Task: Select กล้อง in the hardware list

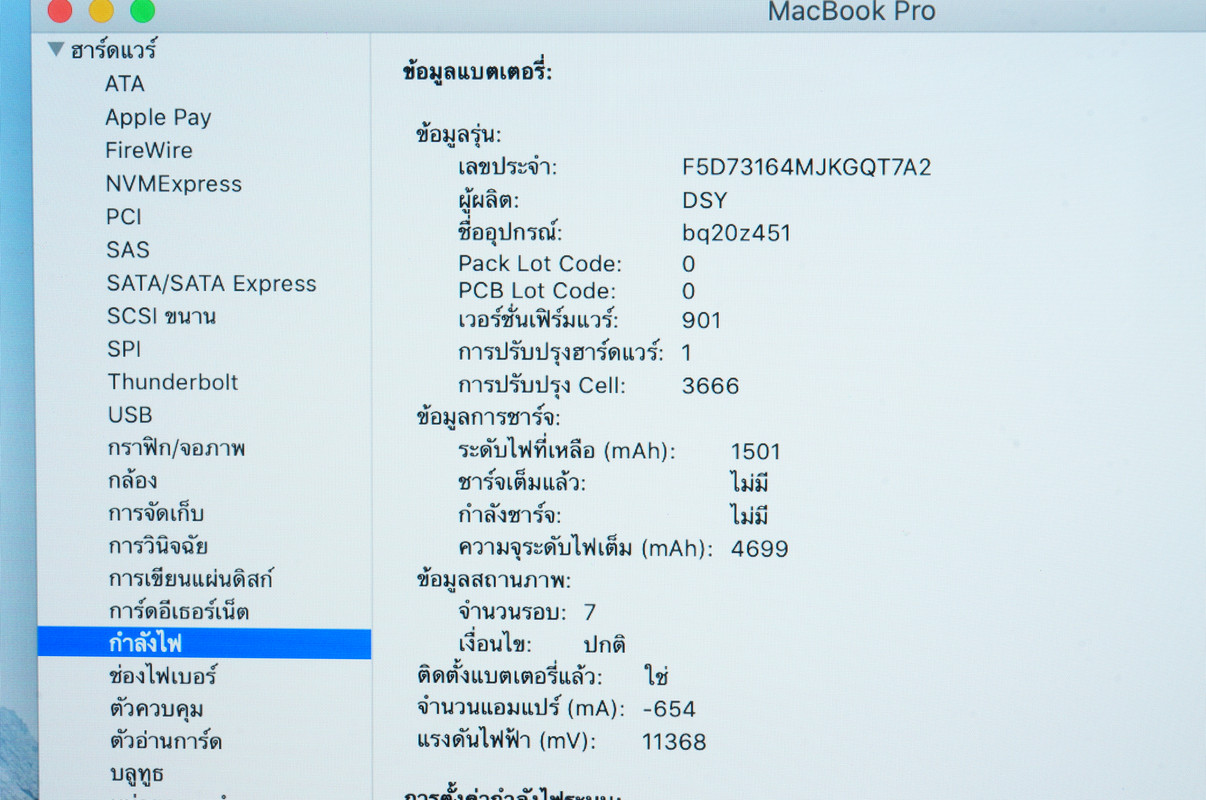Action: point(133,480)
